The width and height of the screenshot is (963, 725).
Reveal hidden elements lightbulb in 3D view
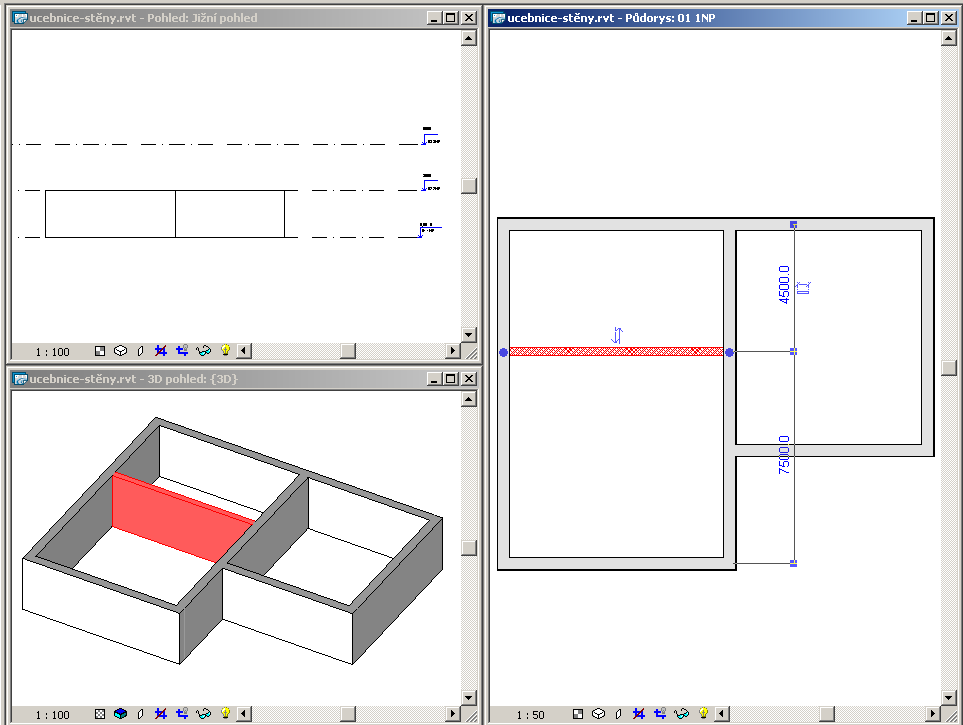[x=225, y=713]
